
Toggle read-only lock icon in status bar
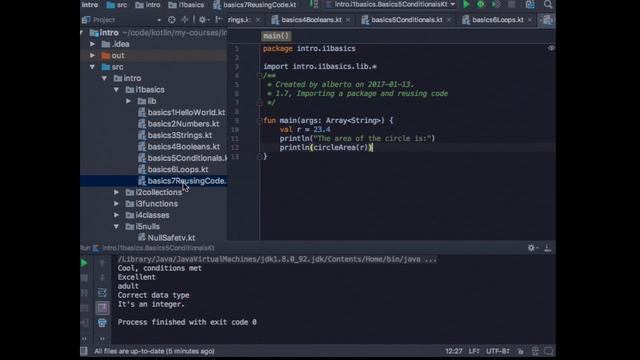(x=520, y=351)
